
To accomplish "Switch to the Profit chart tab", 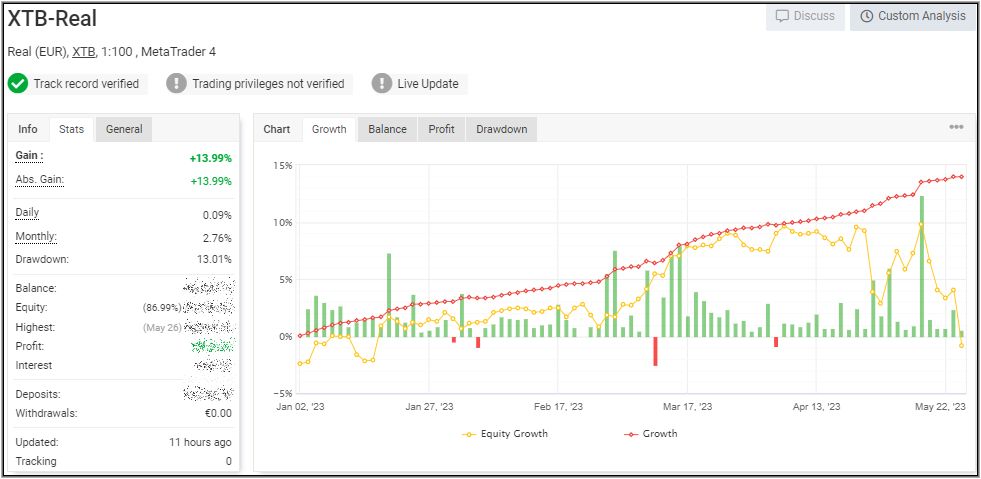I will click(x=441, y=129).
